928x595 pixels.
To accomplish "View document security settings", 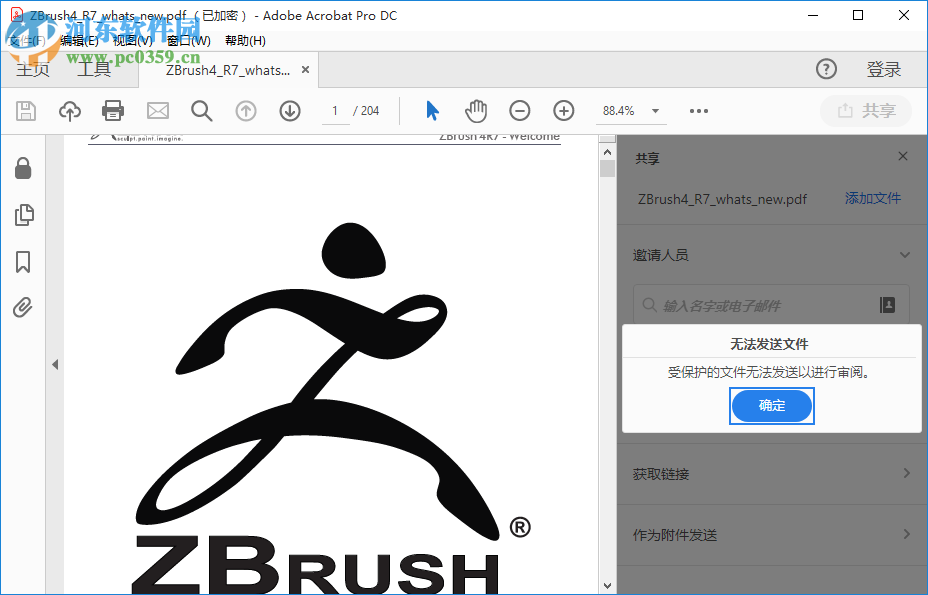I will click(x=23, y=169).
